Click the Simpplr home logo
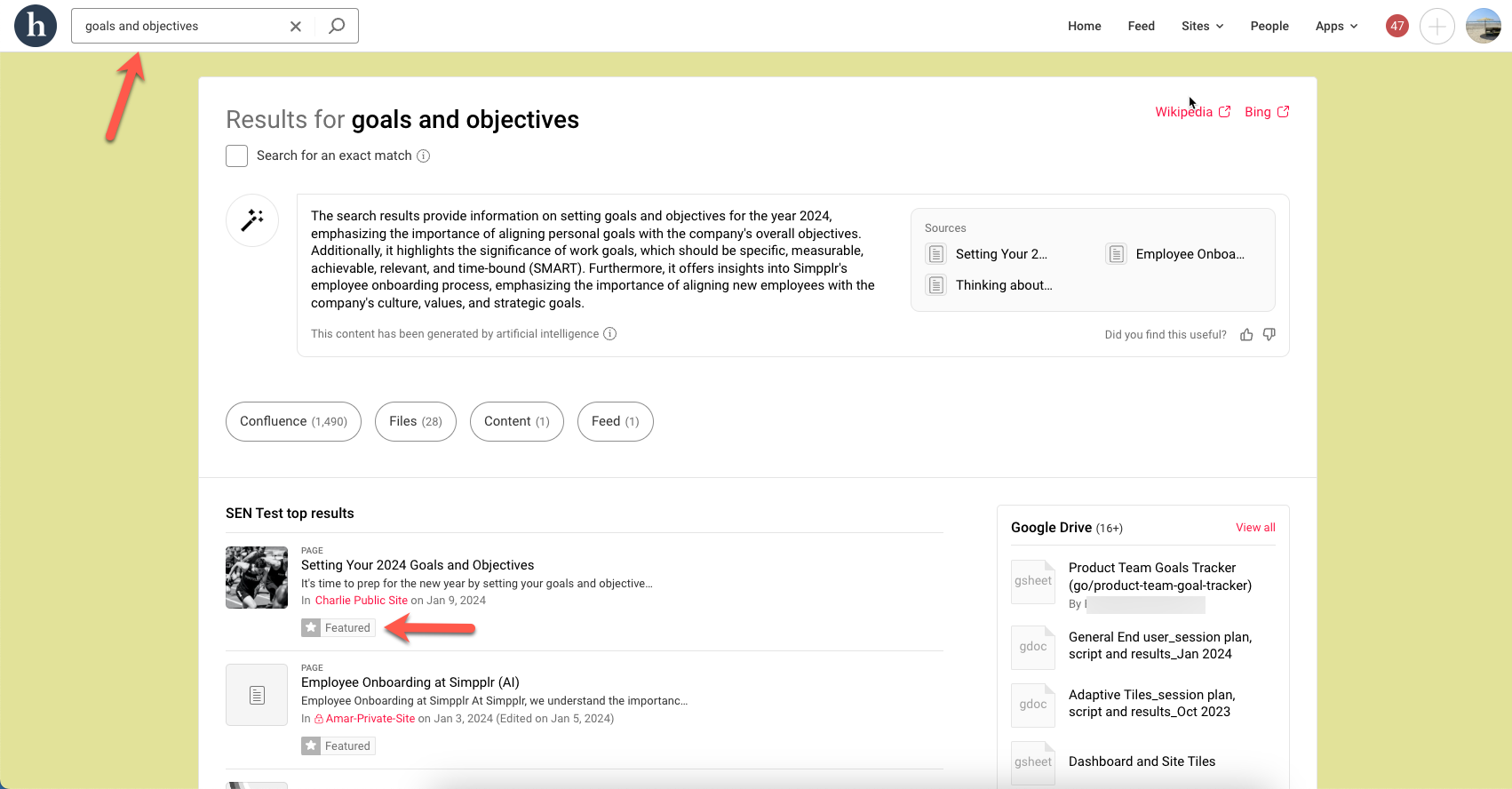 36,26
